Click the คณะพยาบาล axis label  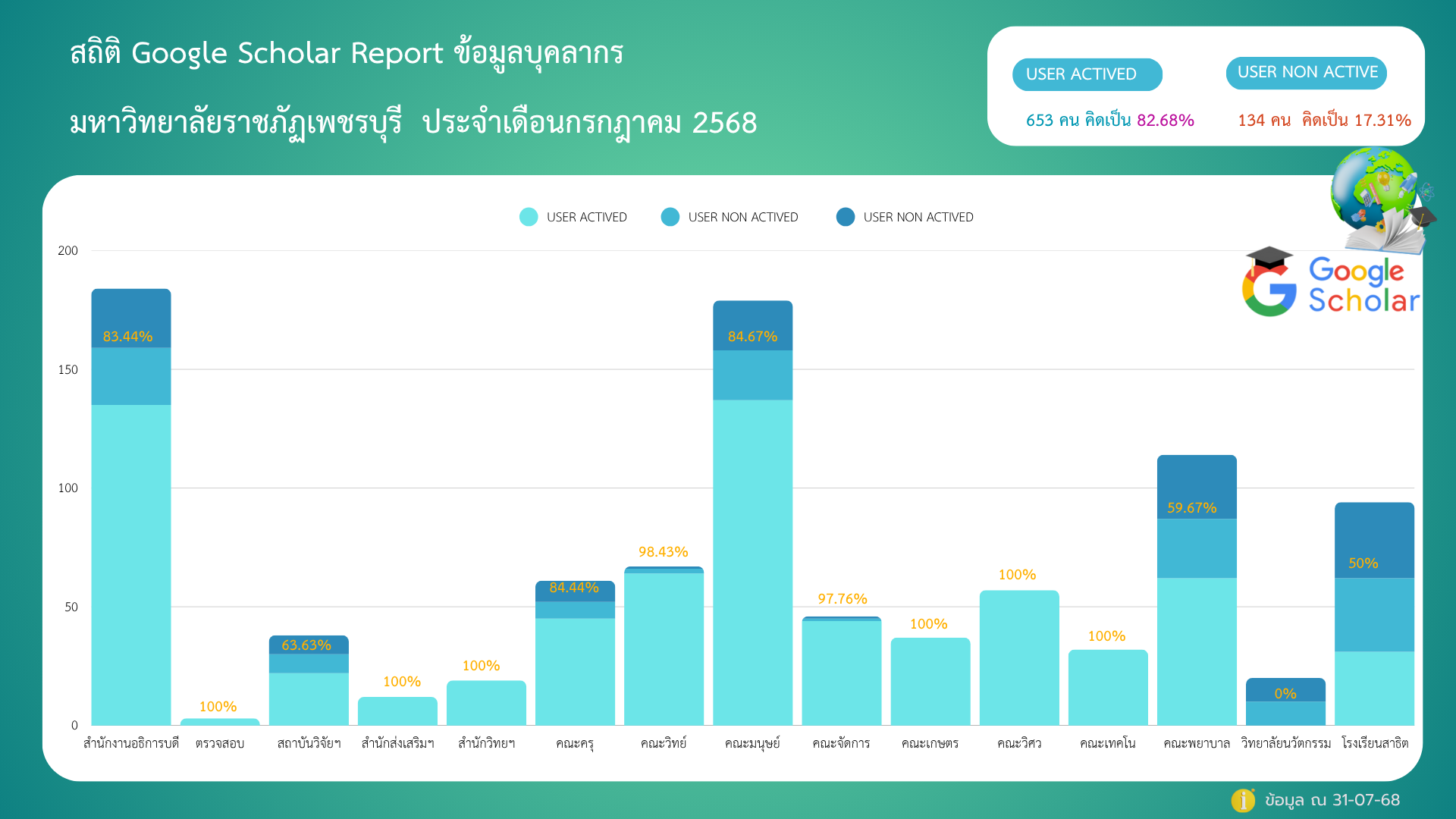point(1197,743)
